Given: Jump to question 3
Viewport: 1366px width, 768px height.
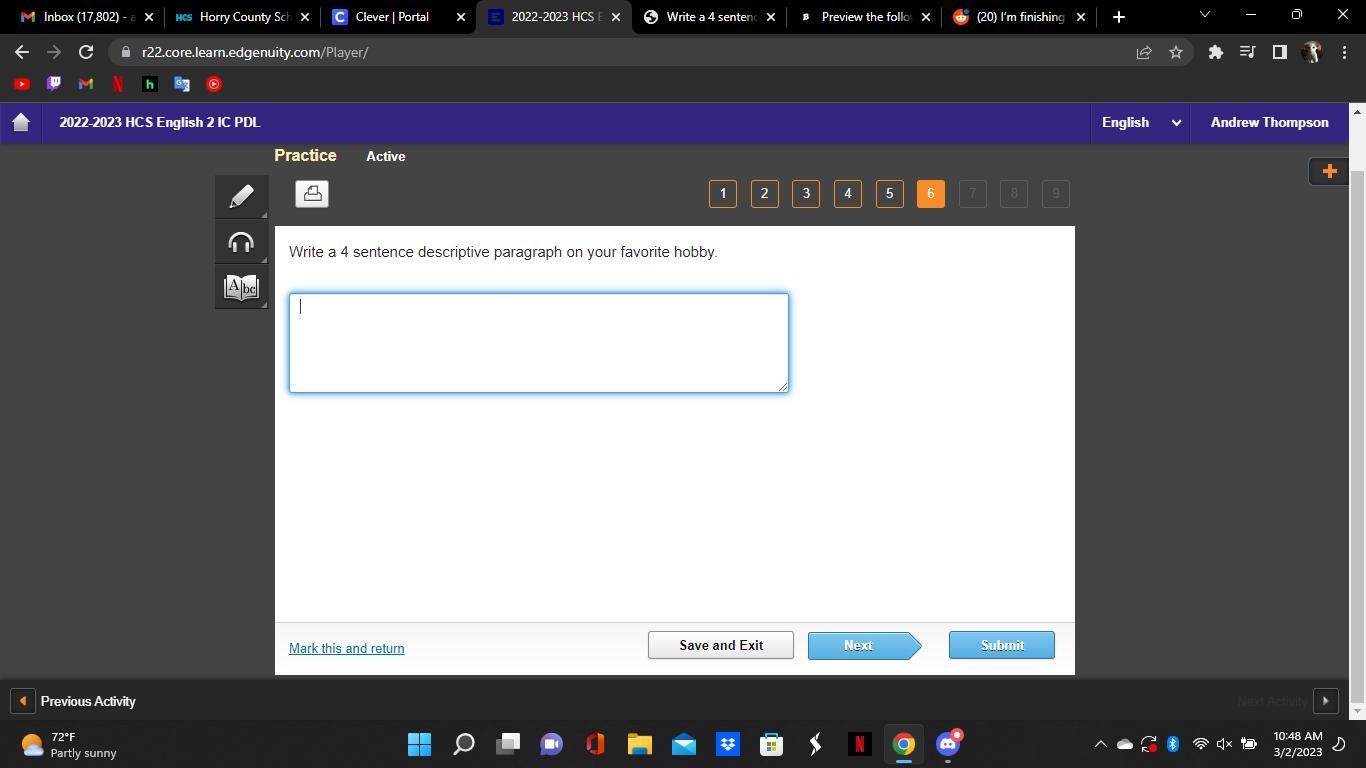Looking at the screenshot, I should [x=806, y=194].
